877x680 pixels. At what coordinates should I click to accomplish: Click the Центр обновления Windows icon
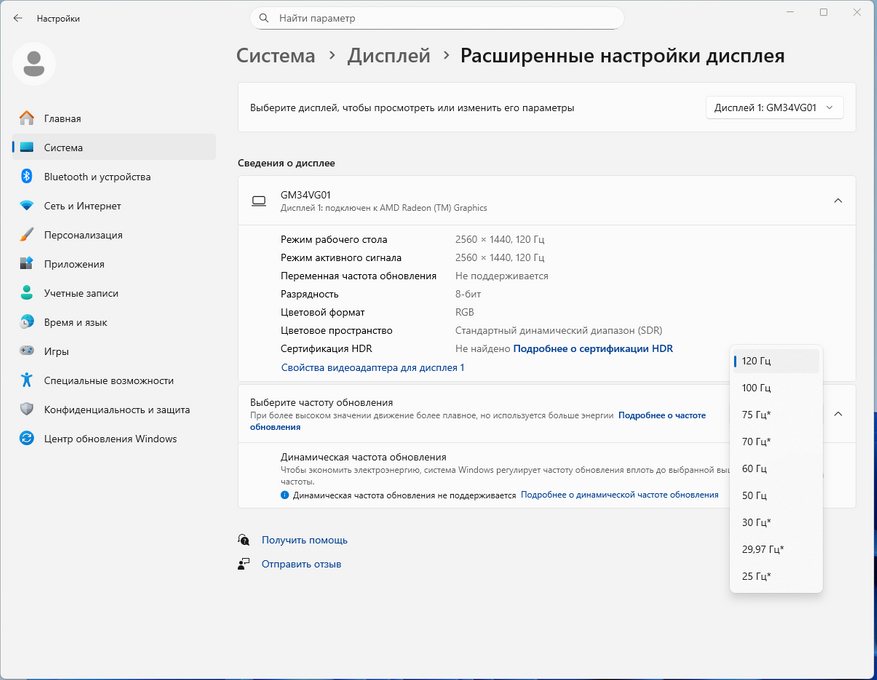coord(26,438)
